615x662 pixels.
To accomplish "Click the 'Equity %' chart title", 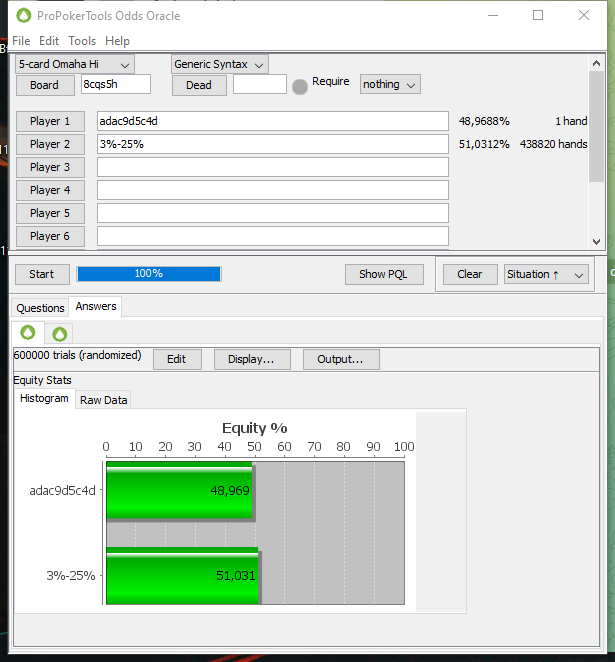I will pyautogui.click(x=255, y=428).
